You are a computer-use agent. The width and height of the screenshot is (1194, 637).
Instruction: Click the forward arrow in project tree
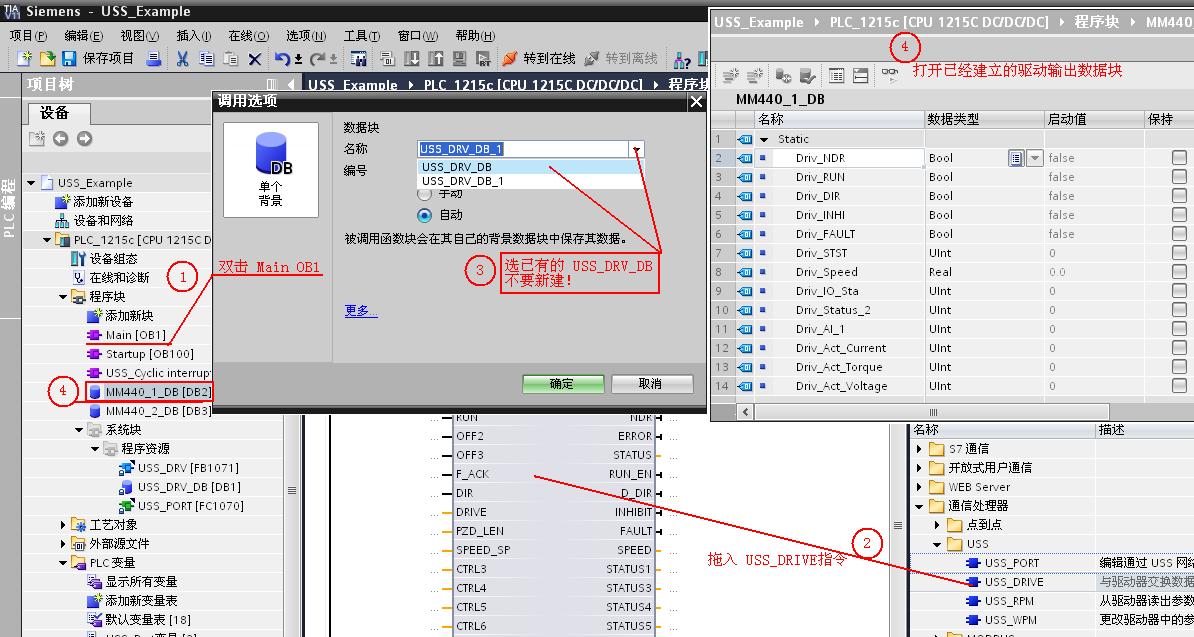point(85,139)
